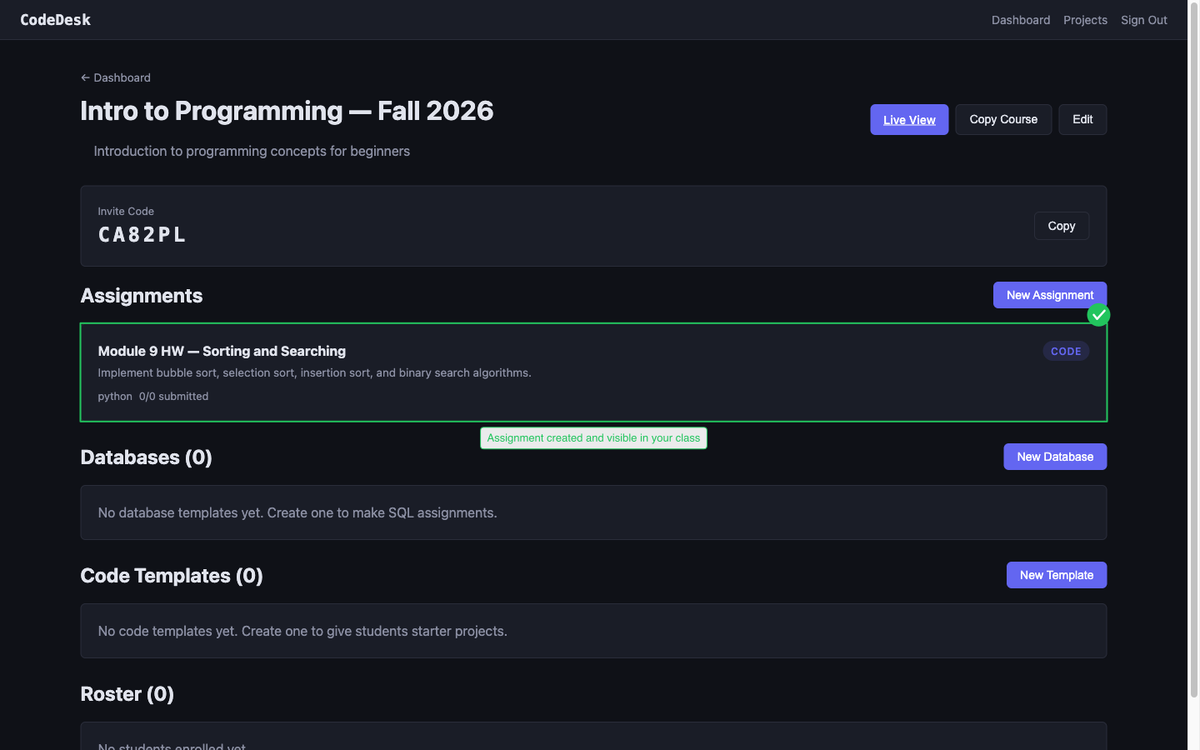Click the CodeDesk logo
This screenshot has width=1200, height=750.
click(x=55, y=20)
